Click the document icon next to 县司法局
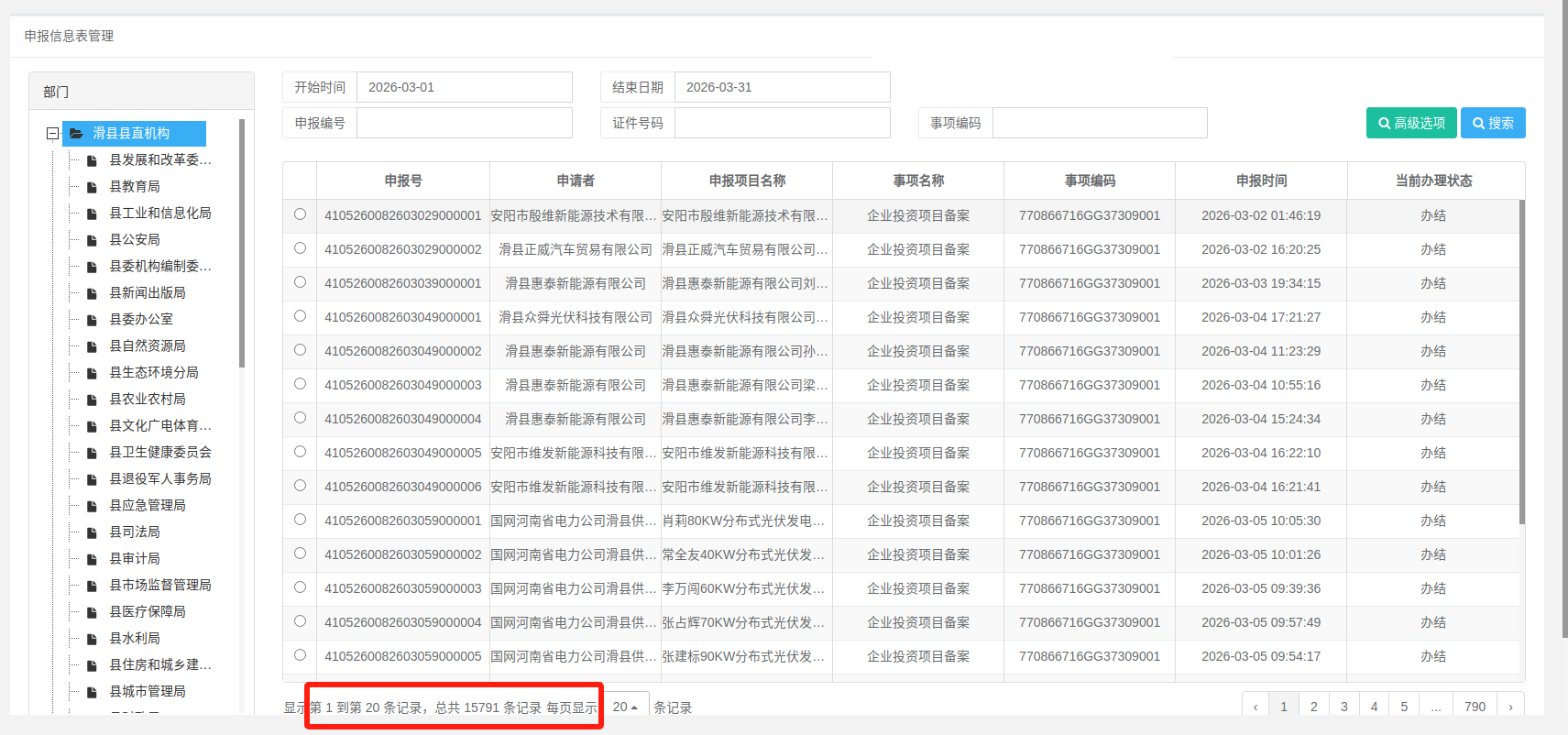1568x735 pixels. click(x=92, y=532)
